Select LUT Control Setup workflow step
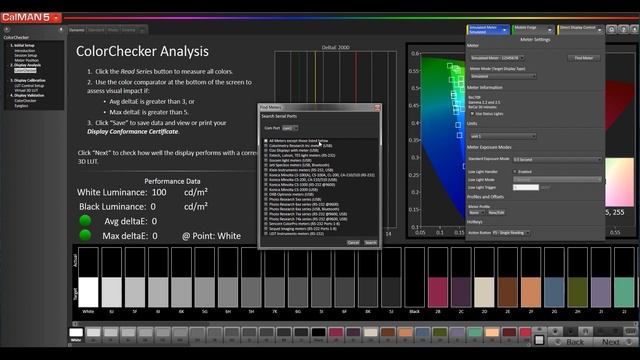The height and width of the screenshot is (360, 640). pos(29,86)
